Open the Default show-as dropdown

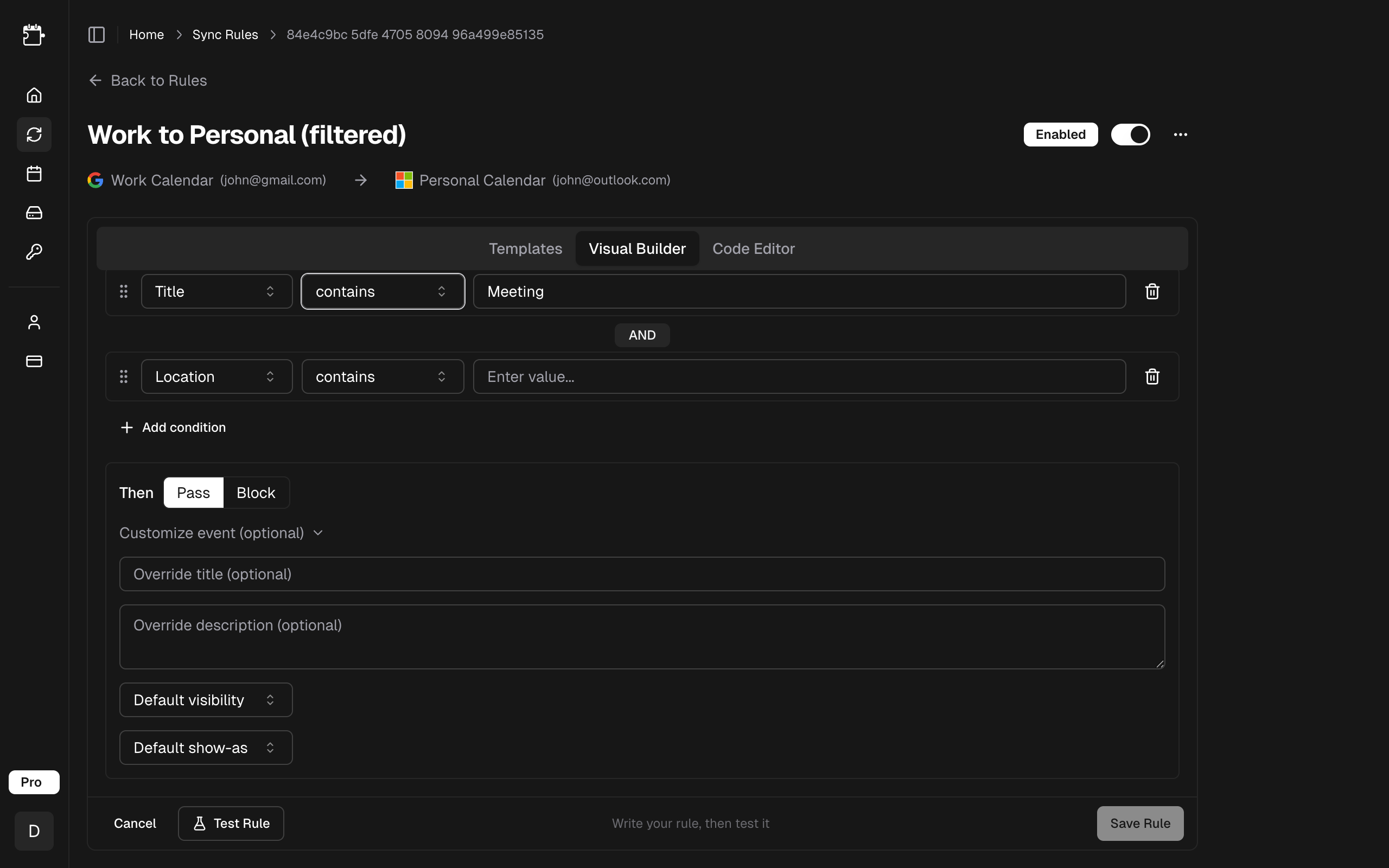click(x=206, y=747)
